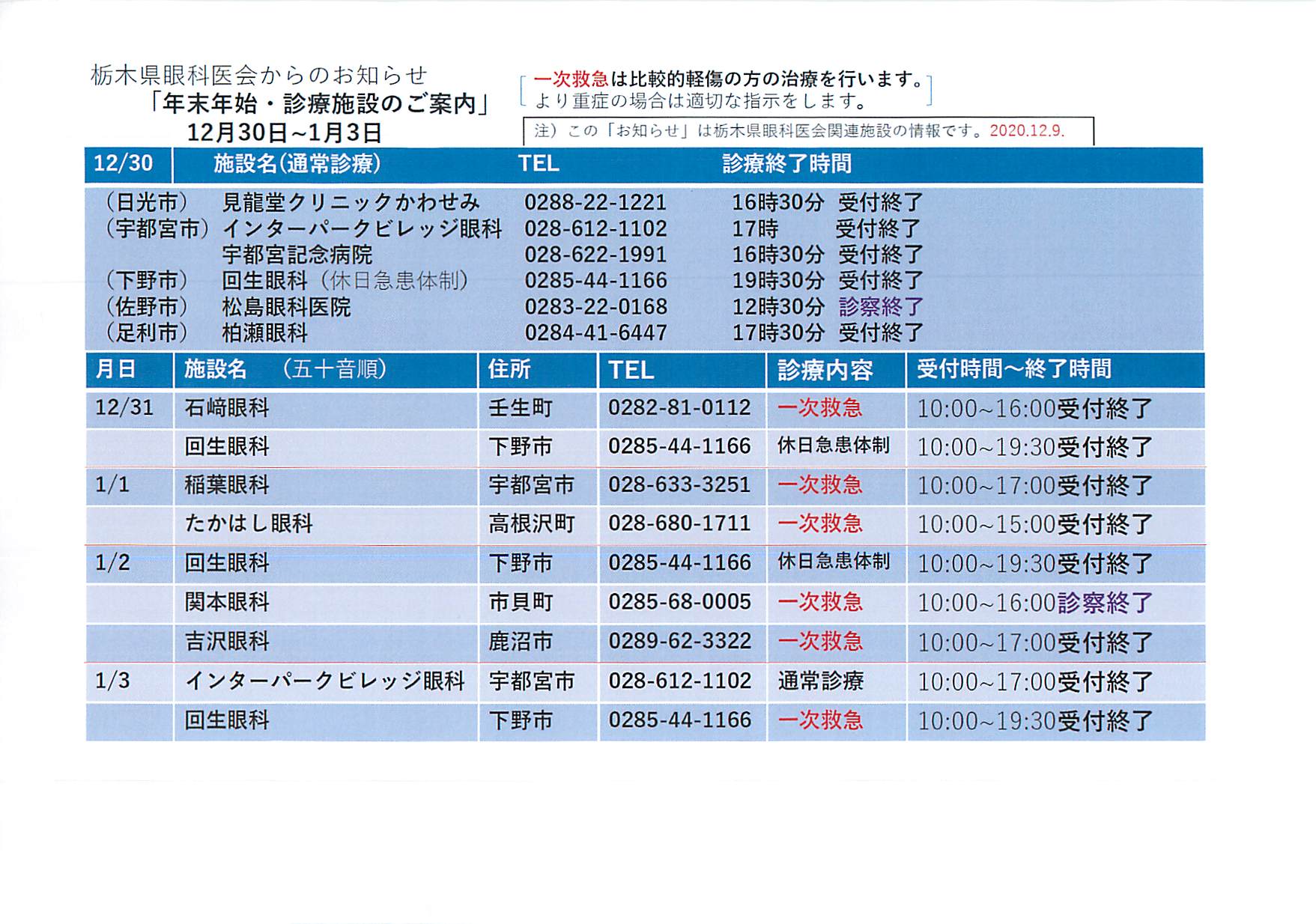Click '見龍堂クリニックかわせみ'
1316x924 pixels.
pos(351,202)
